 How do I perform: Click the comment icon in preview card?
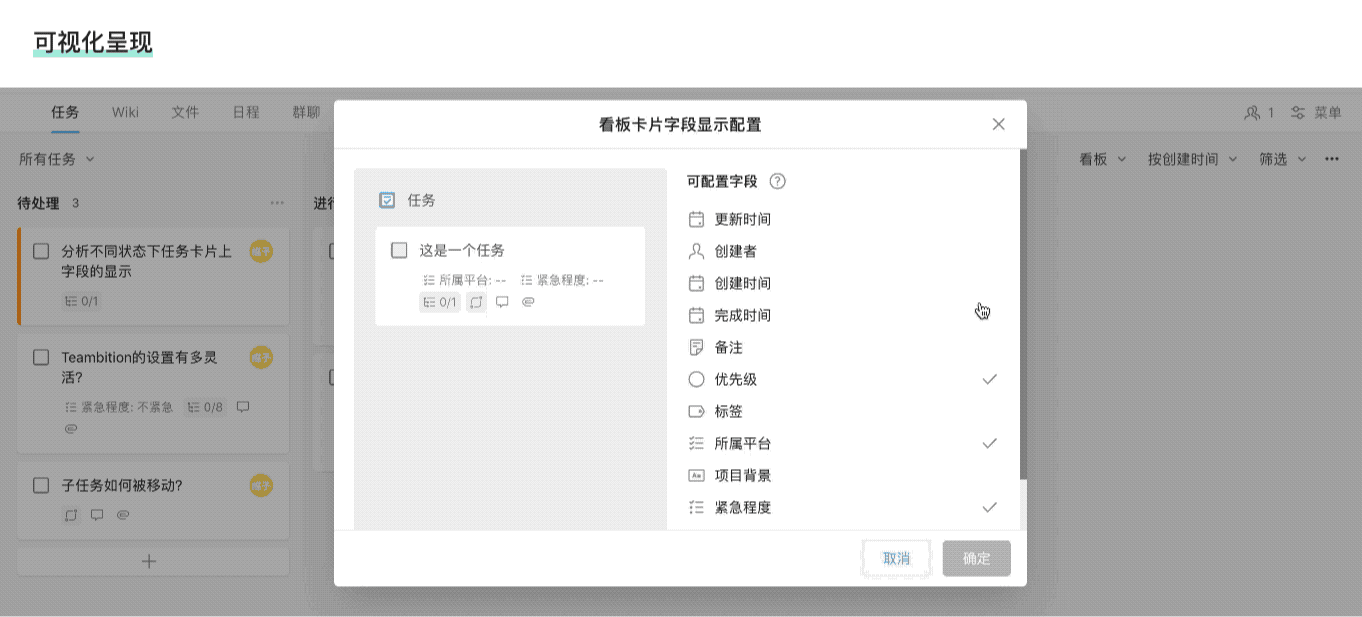[x=502, y=302]
